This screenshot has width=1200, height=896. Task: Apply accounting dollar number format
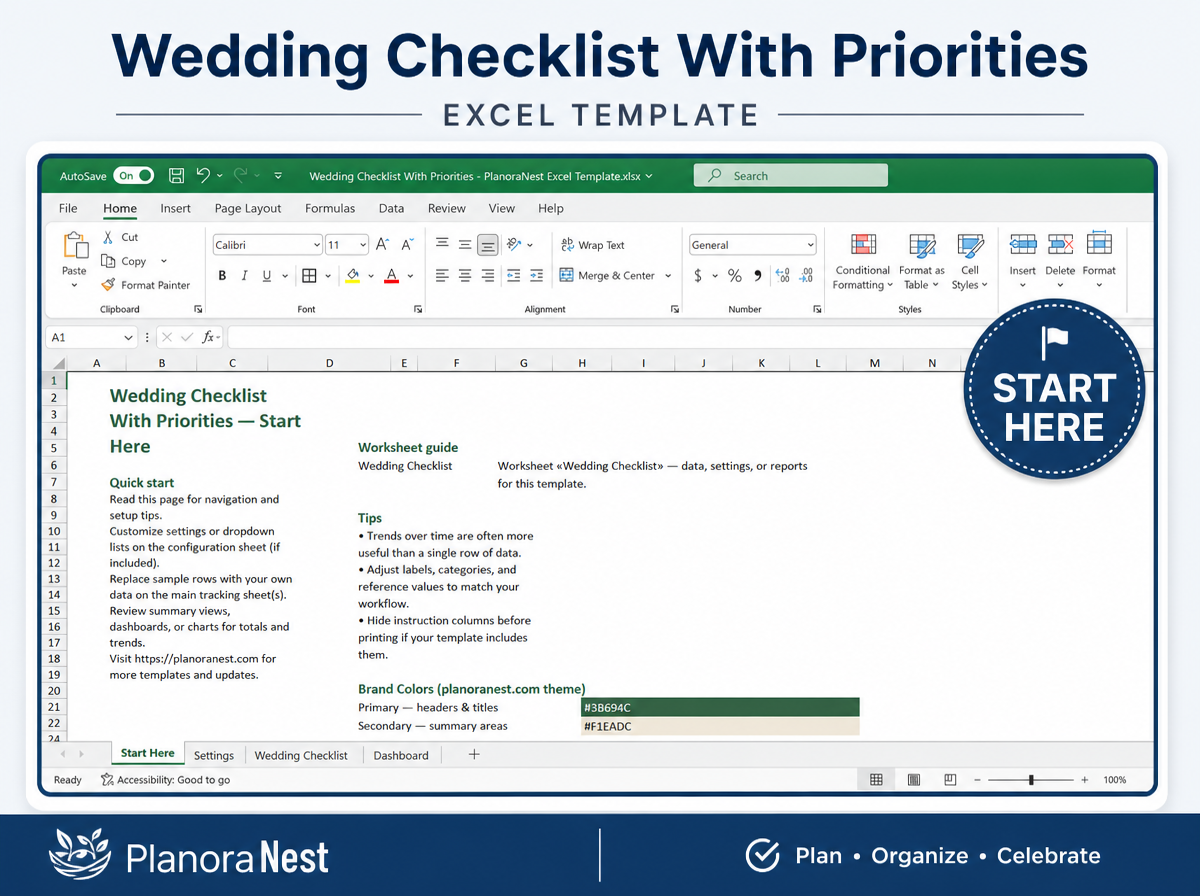pyautogui.click(x=698, y=276)
